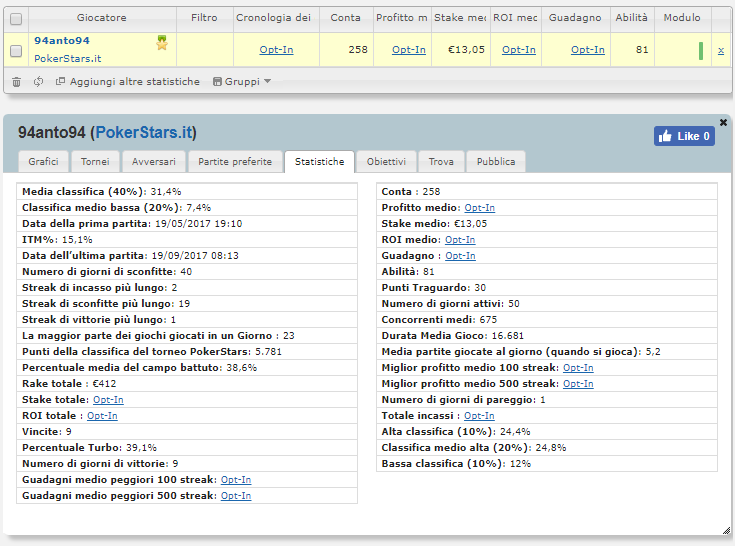The image size is (735, 546).
Task: Sort by Giocatore column header
Action: [102, 18]
